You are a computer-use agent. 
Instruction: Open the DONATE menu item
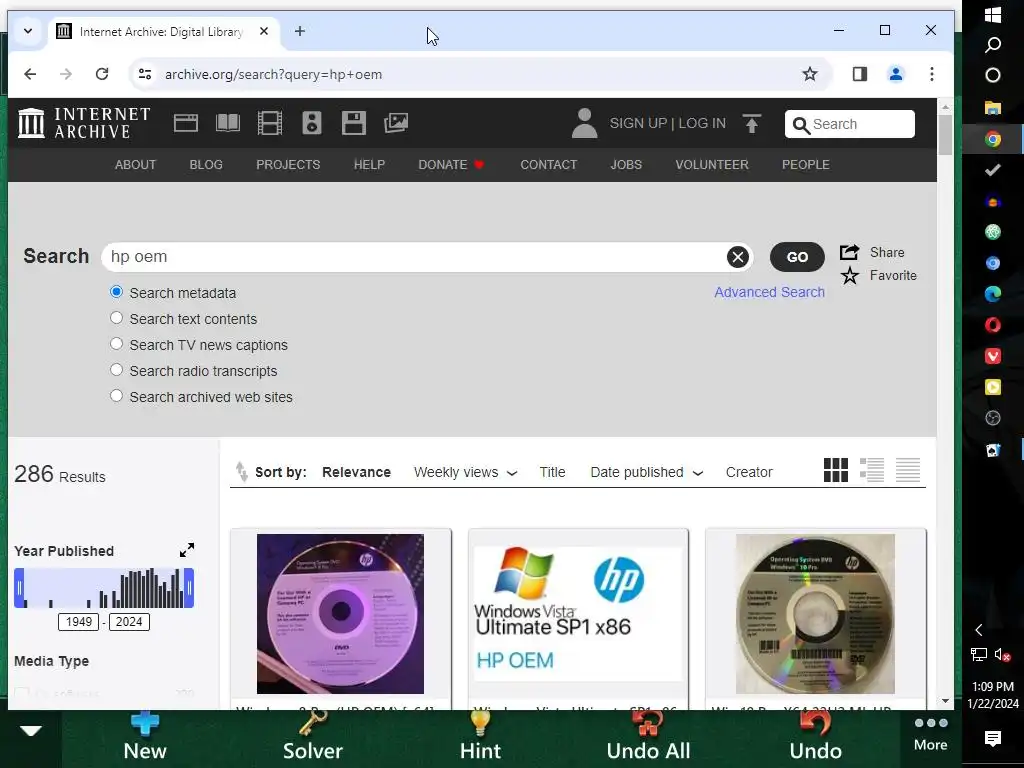pyautogui.click(x=451, y=165)
